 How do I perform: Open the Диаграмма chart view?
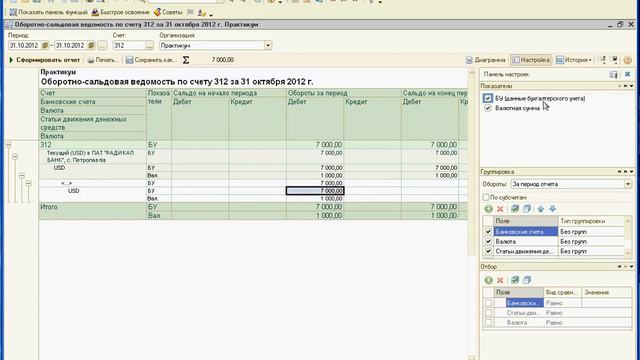pyautogui.click(x=486, y=60)
